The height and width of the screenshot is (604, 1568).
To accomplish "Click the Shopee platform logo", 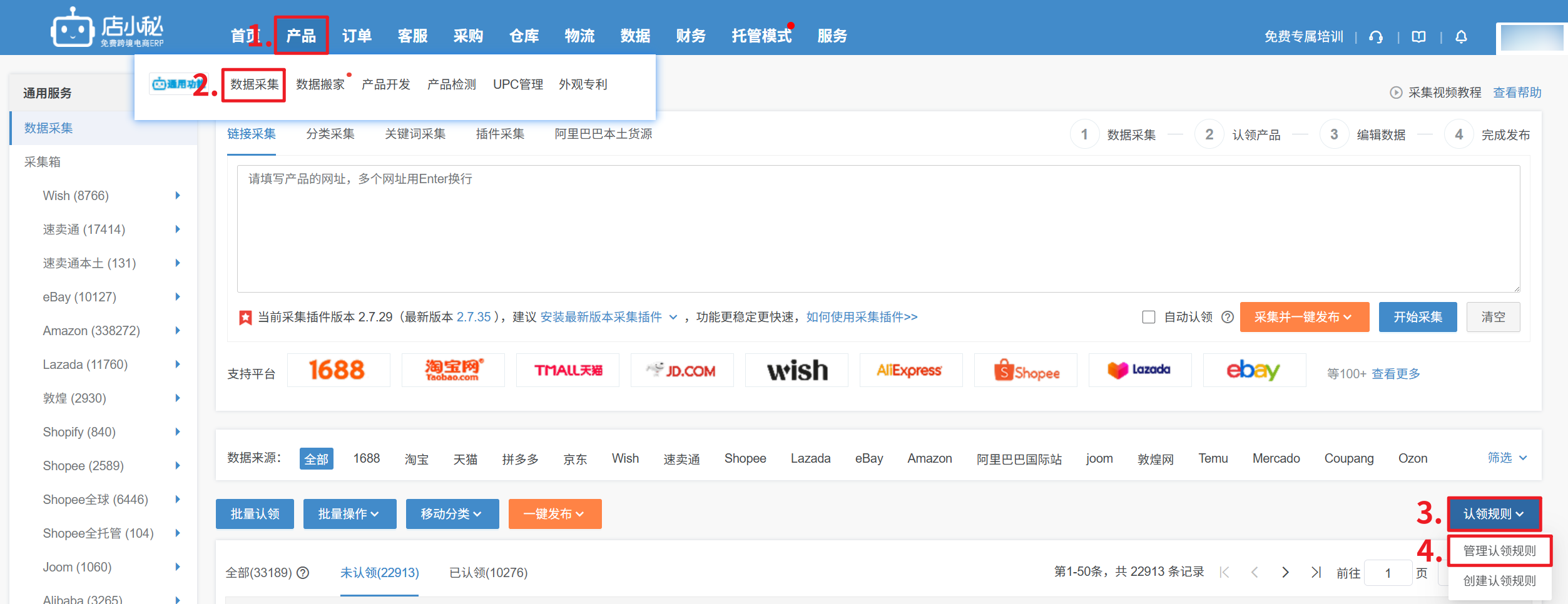I will pyautogui.click(x=1026, y=370).
